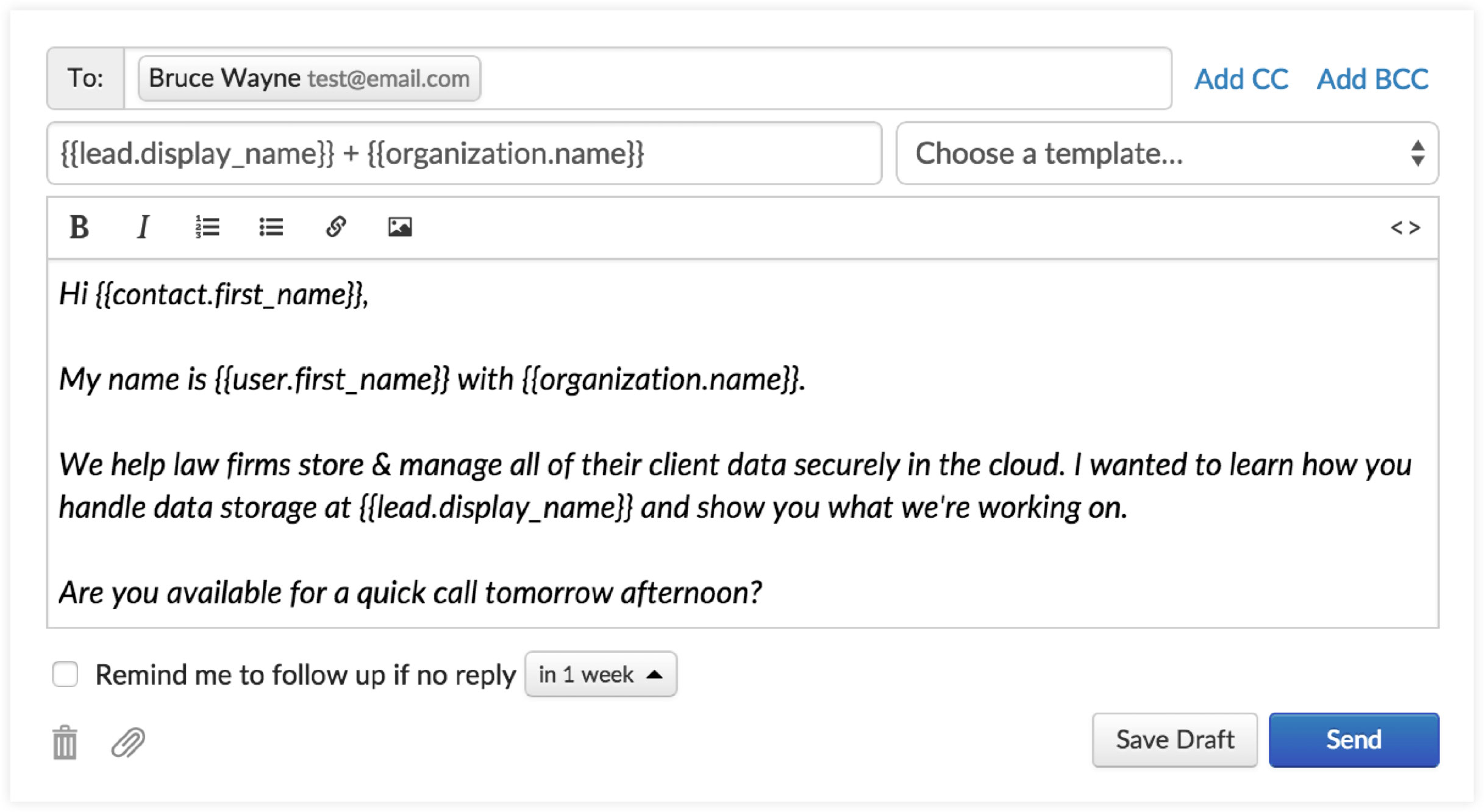This screenshot has width=1484, height=812.
Task: Save the email as a draft
Action: [1174, 740]
